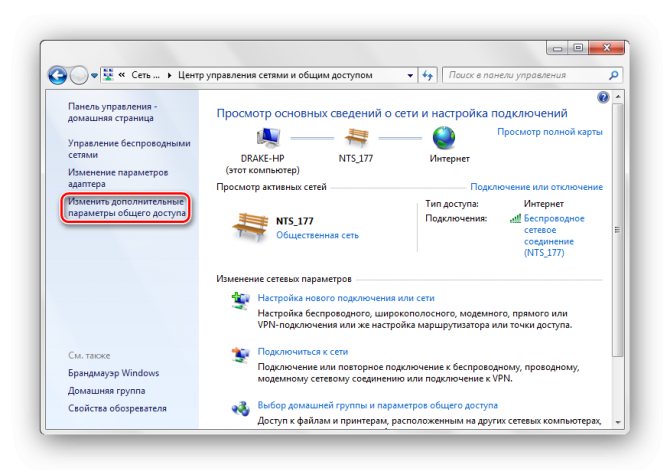The image size is (670, 475).
Task: Click the 'См. также' sidebar heading
Action: click(89, 355)
